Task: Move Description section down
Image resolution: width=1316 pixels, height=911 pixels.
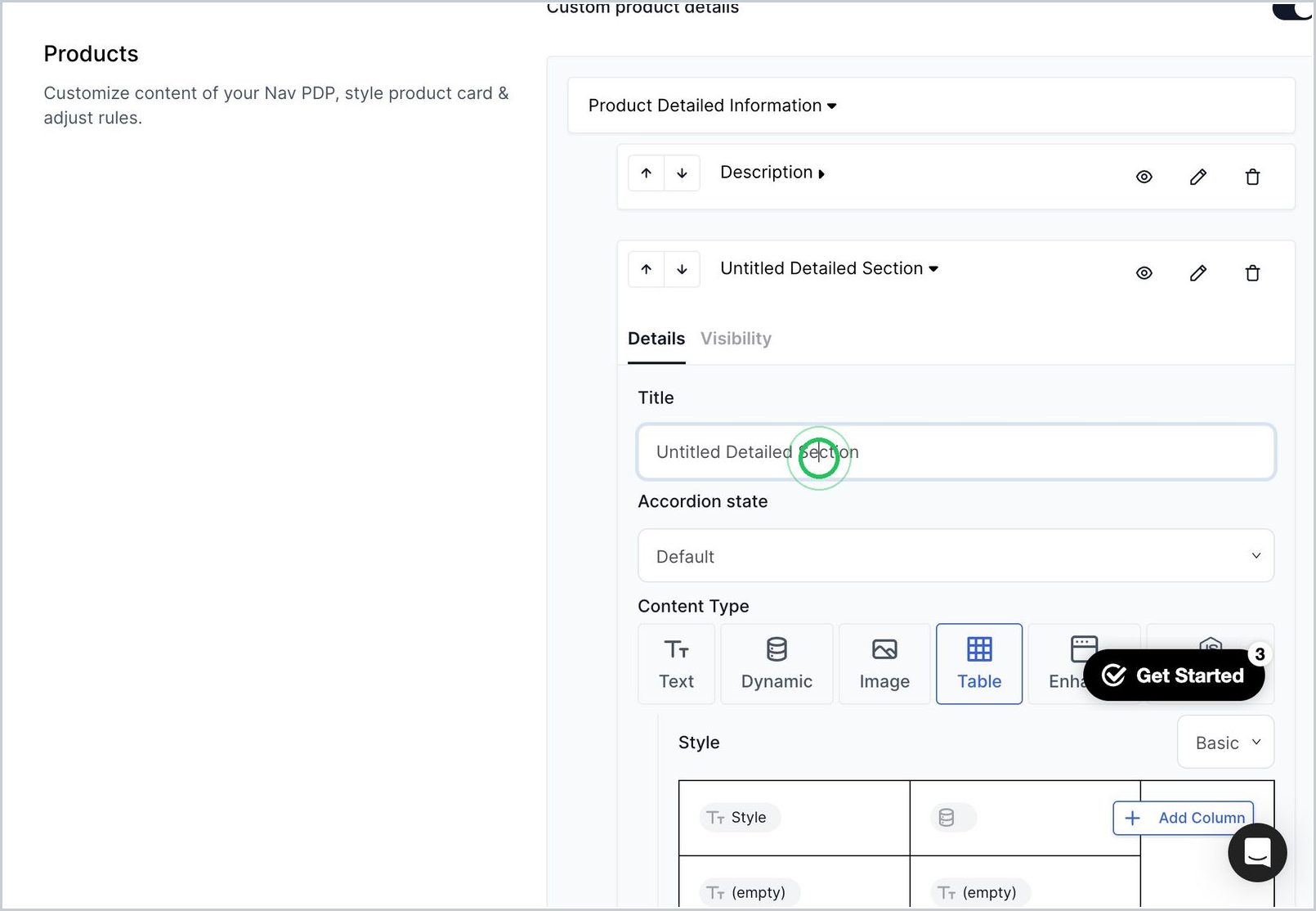Action: 682,173
